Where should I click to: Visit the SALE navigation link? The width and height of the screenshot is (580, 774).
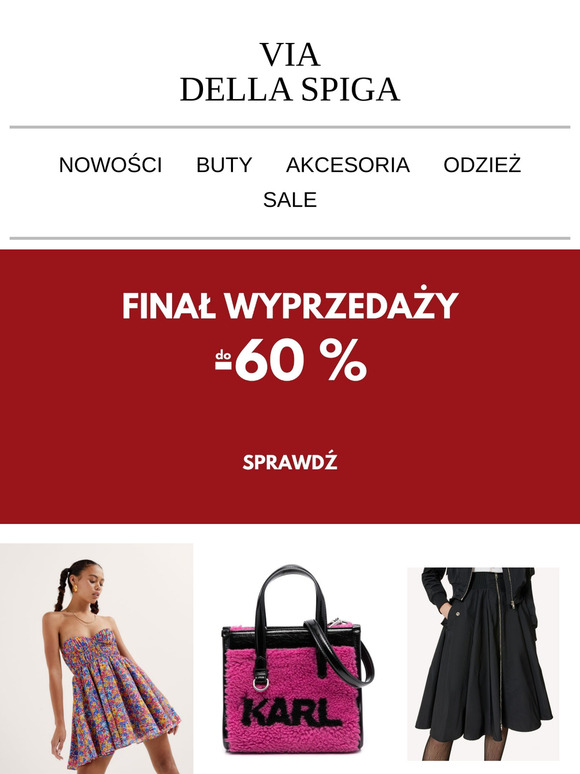[290, 200]
